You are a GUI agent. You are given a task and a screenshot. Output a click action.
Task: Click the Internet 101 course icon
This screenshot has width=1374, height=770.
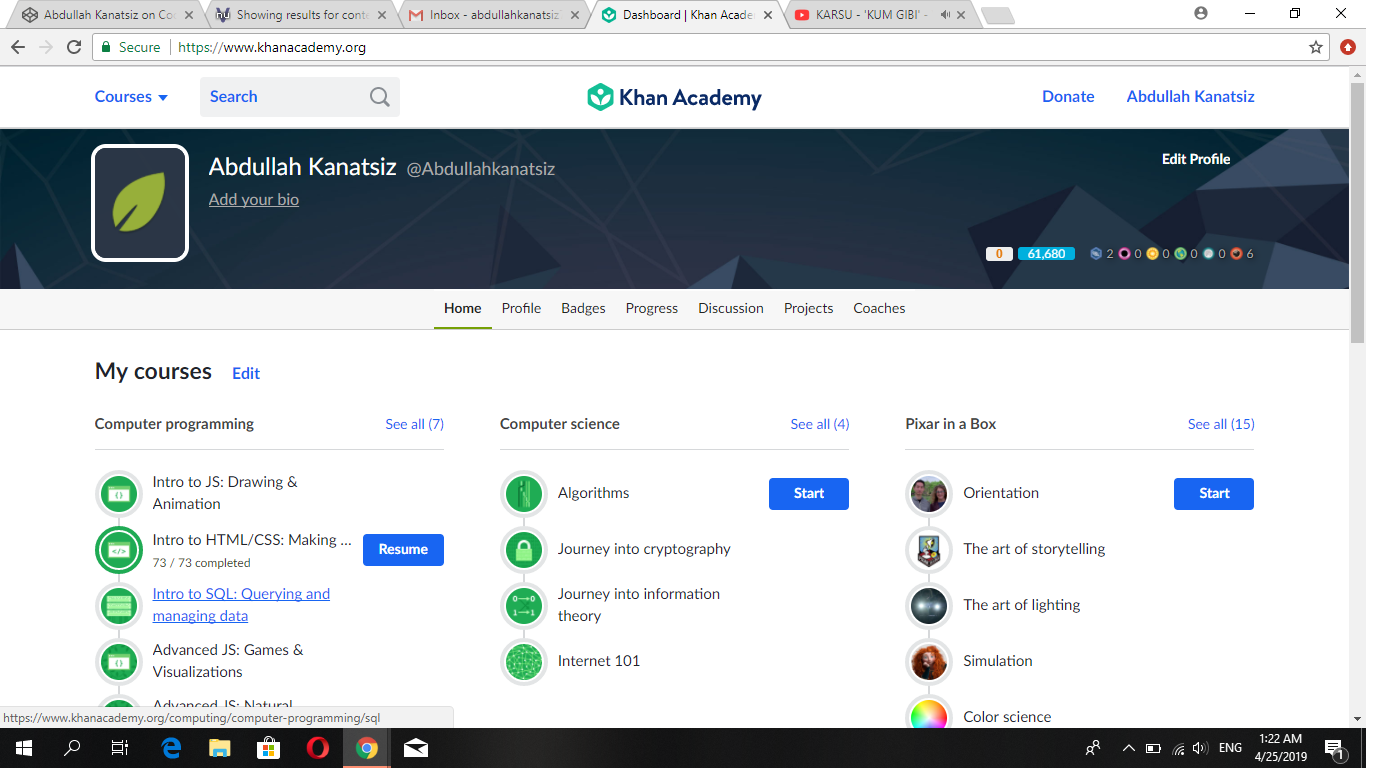click(x=524, y=661)
